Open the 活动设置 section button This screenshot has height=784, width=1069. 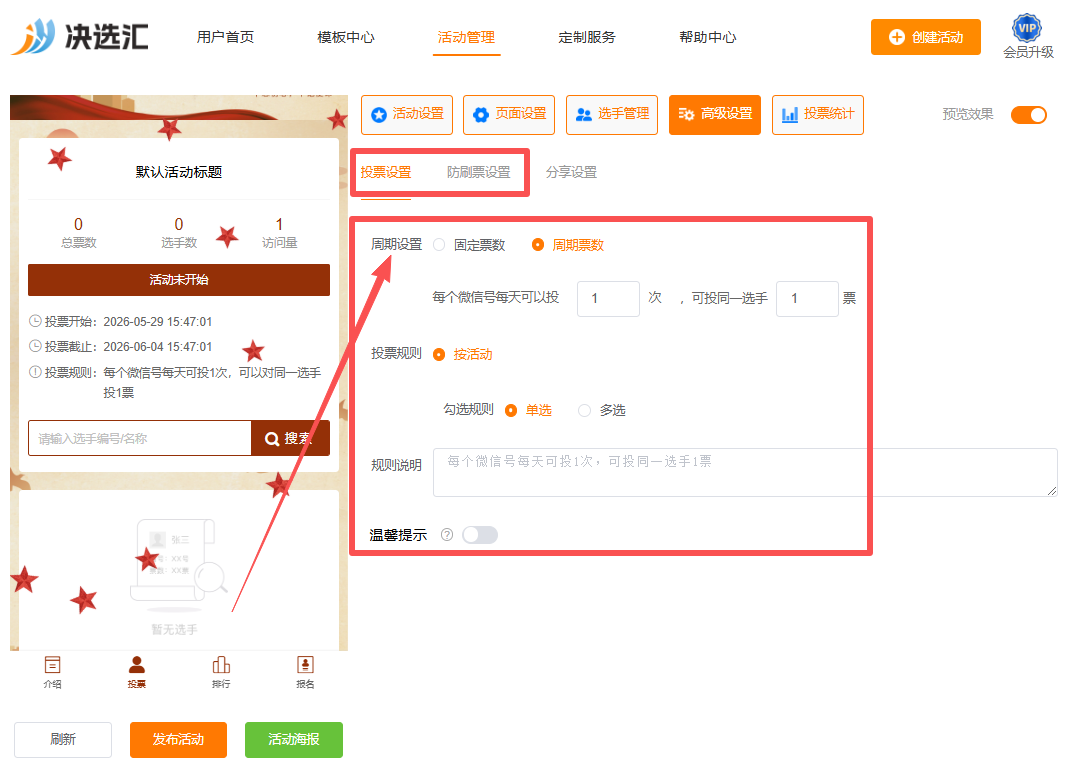pos(407,115)
